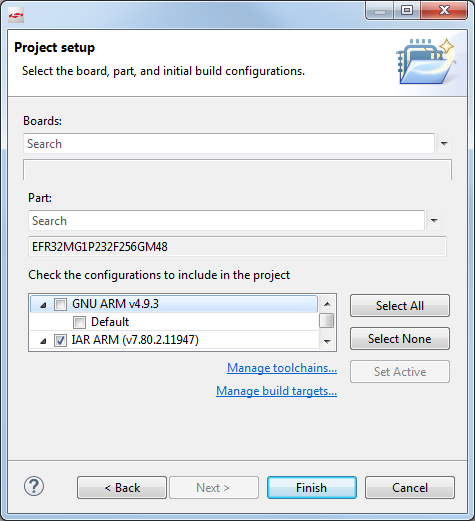This screenshot has width=475, height=521.
Task: Maximize the dialog window
Action: coord(407,11)
